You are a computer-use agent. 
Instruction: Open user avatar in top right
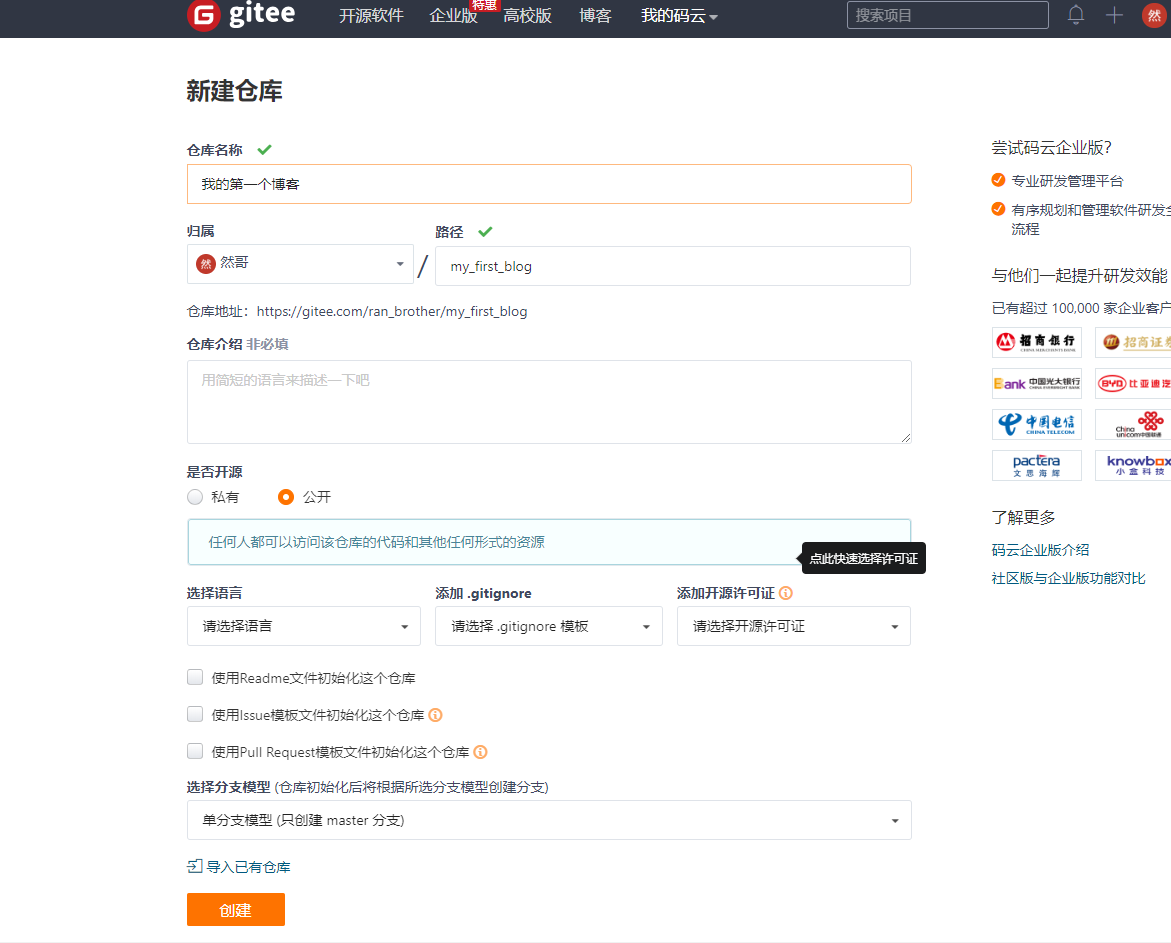point(1153,15)
